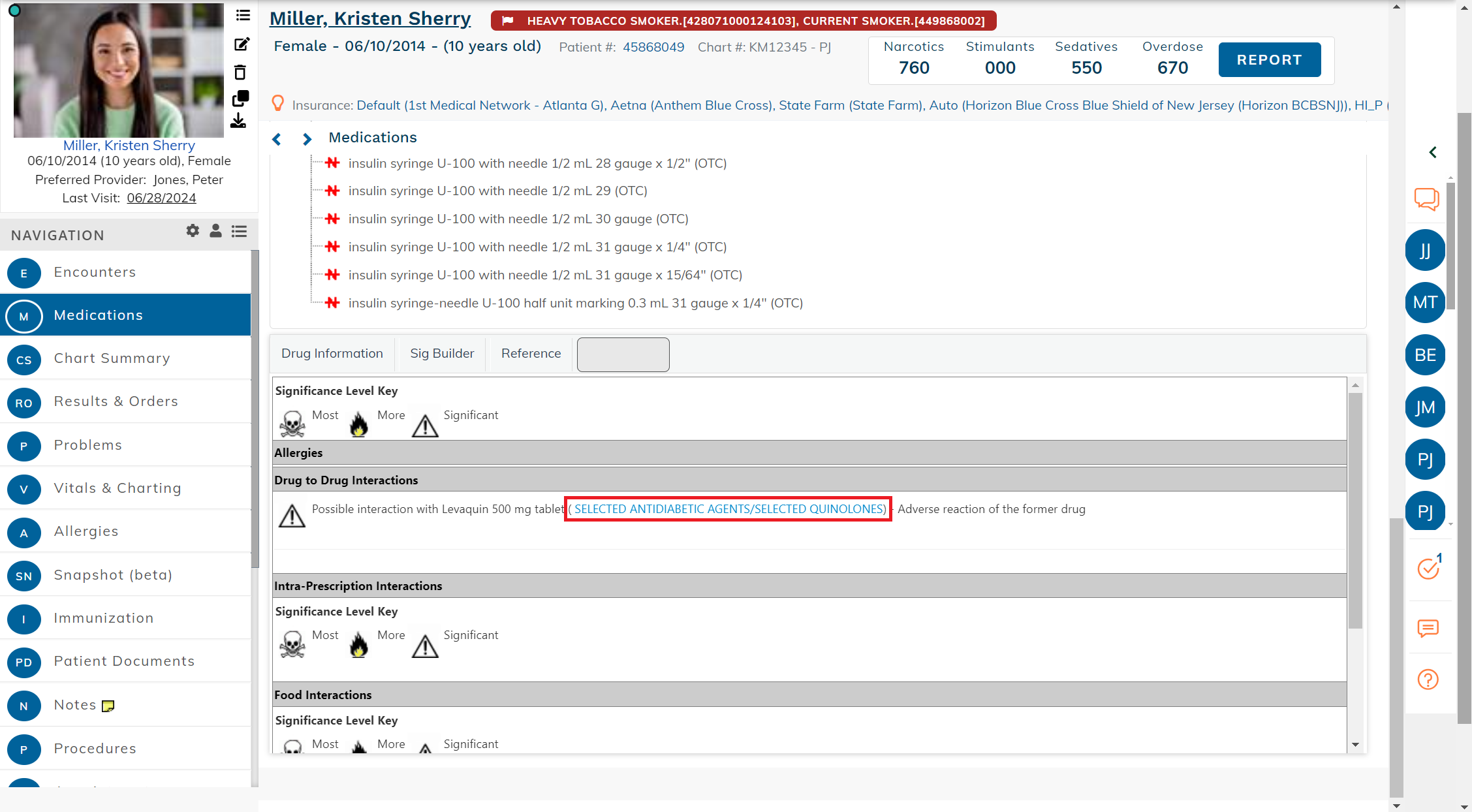Image resolution: width=1472 pixels, height=812 pixels.
Task: Select the JJ avatar in the right sidebar
Action: click(1425, 250)
